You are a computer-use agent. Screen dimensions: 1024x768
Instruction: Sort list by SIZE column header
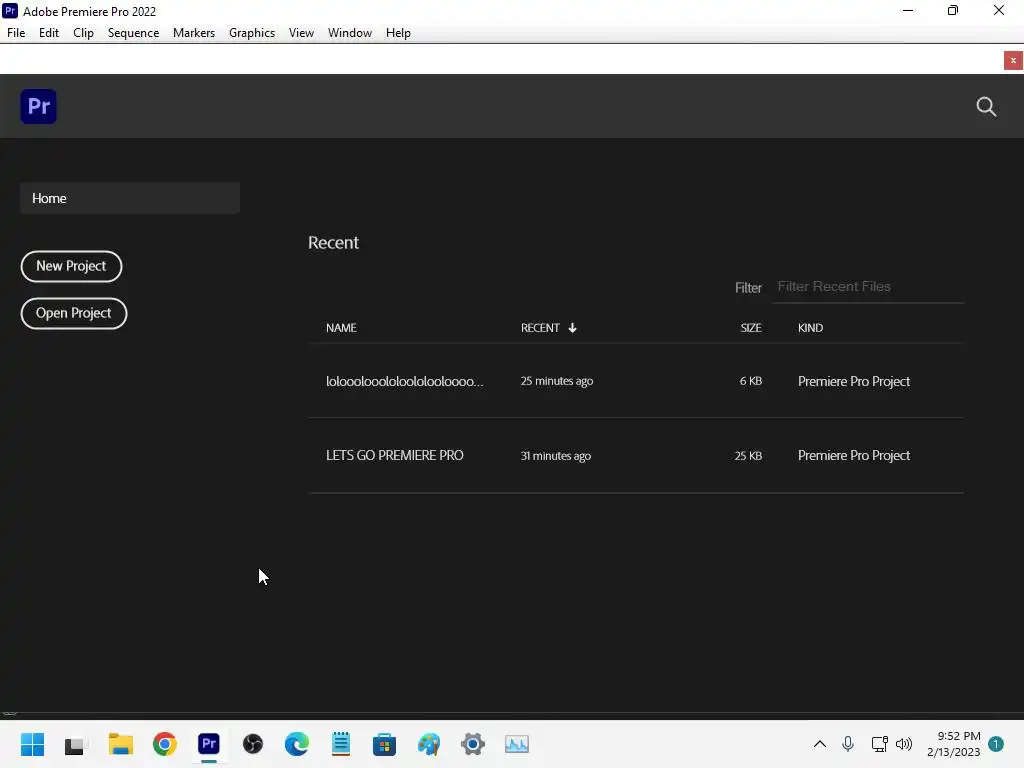751,328
